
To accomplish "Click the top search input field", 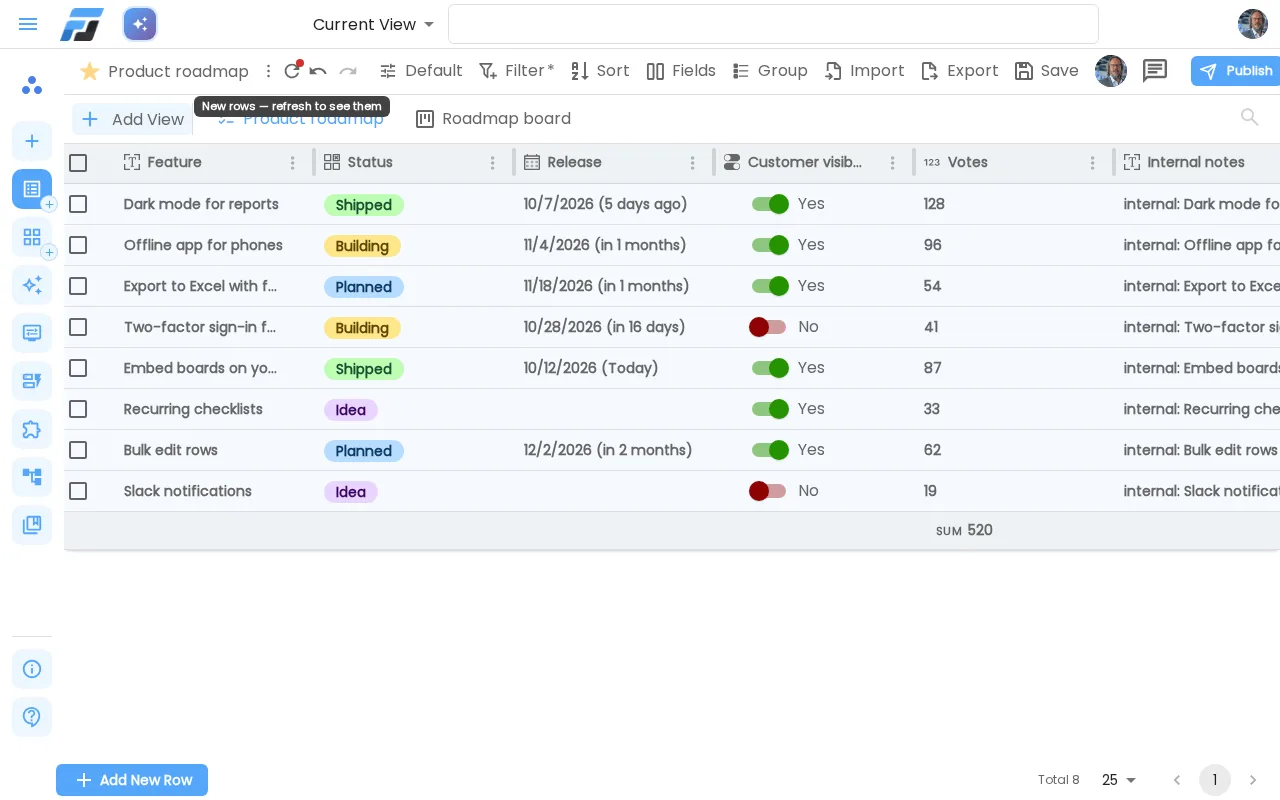I will coord(773,24).
